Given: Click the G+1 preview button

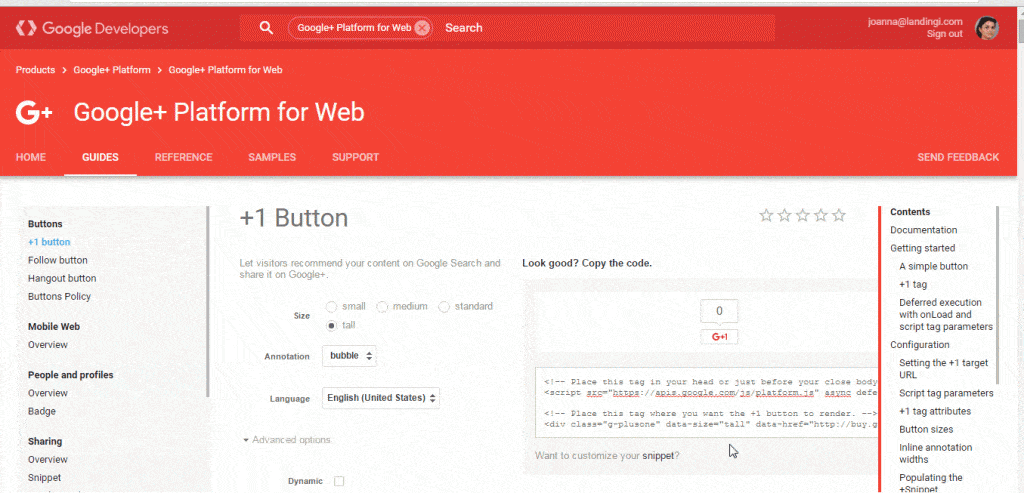Looking at the screenshot, I should click(x=720, y=337).
